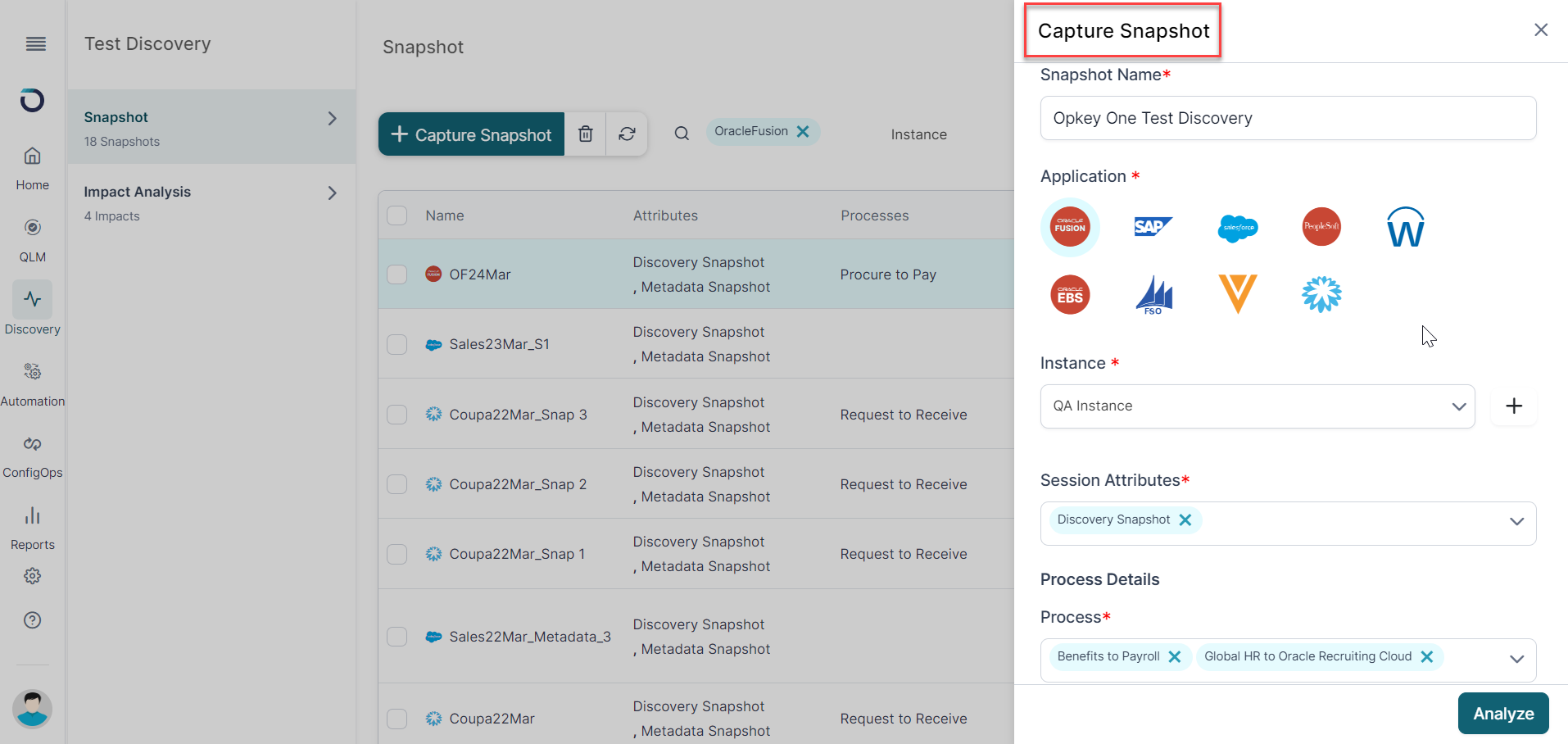Select Oracle EBS application icon
Image resolution: width=1568 pixels, height=744 pixels.
(1070, 295)
